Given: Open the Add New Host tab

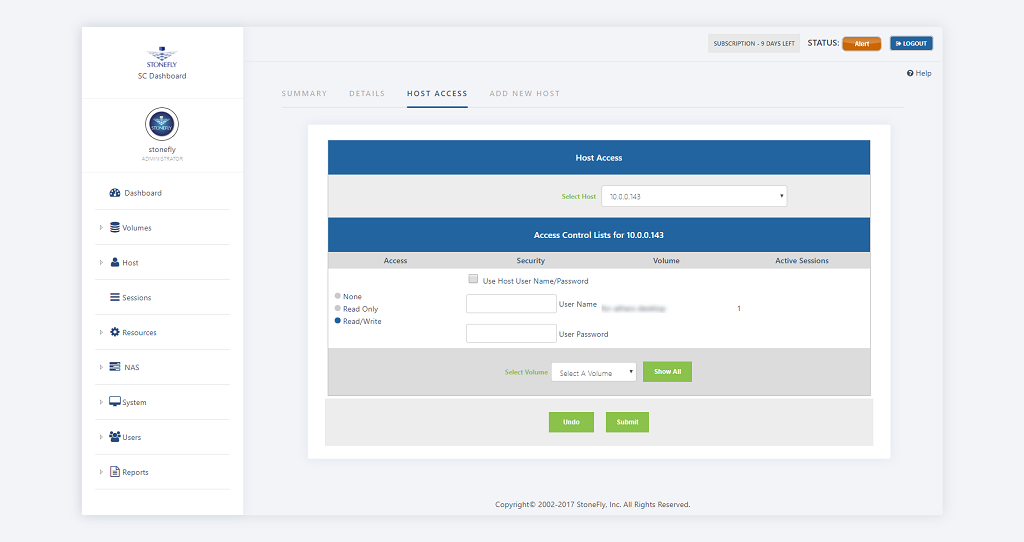Looking at the screenshot, I should [524, 94].
